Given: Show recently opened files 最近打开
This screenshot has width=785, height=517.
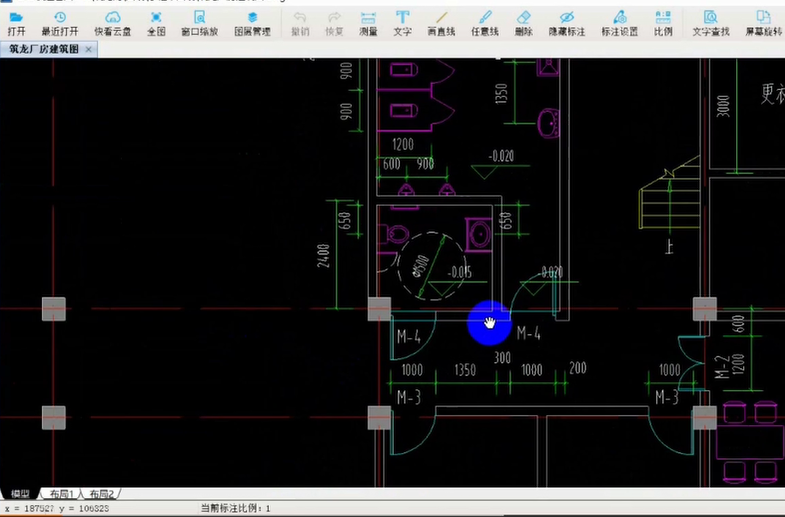Looking at the screenshot, I should pyautogui.click(x=60, y=24).
